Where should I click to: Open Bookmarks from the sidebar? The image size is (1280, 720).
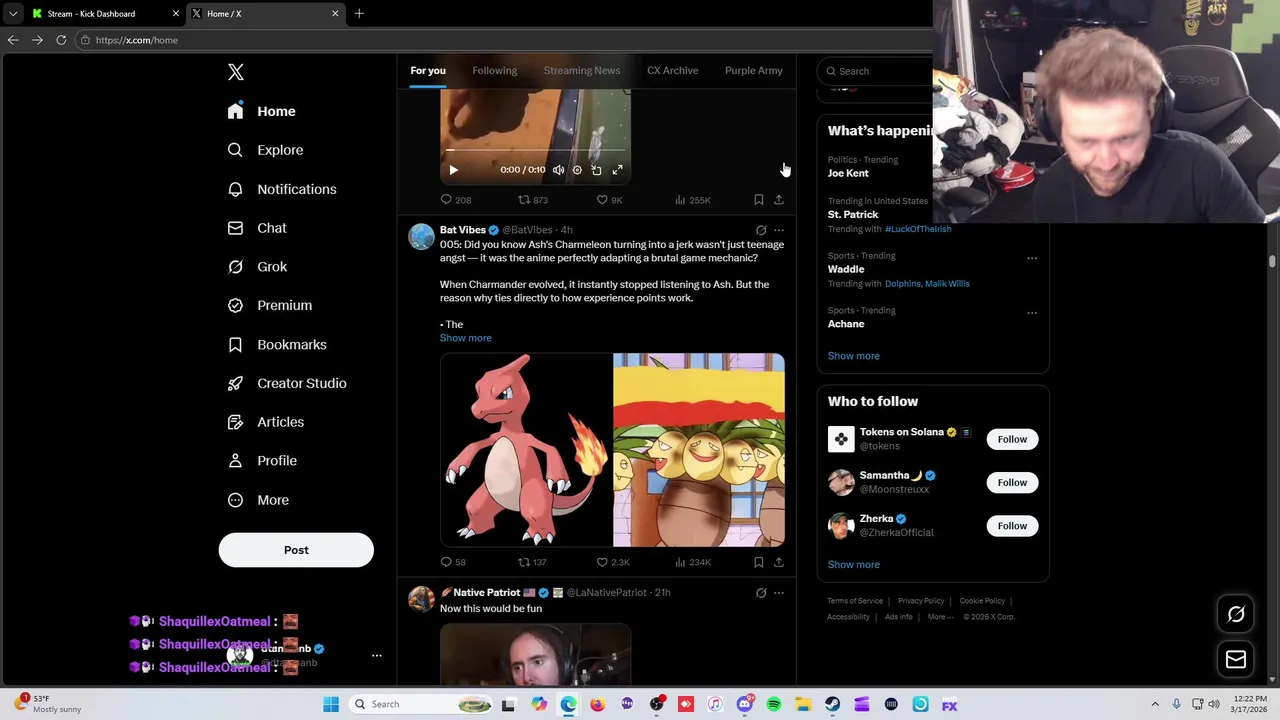point(278,344)
